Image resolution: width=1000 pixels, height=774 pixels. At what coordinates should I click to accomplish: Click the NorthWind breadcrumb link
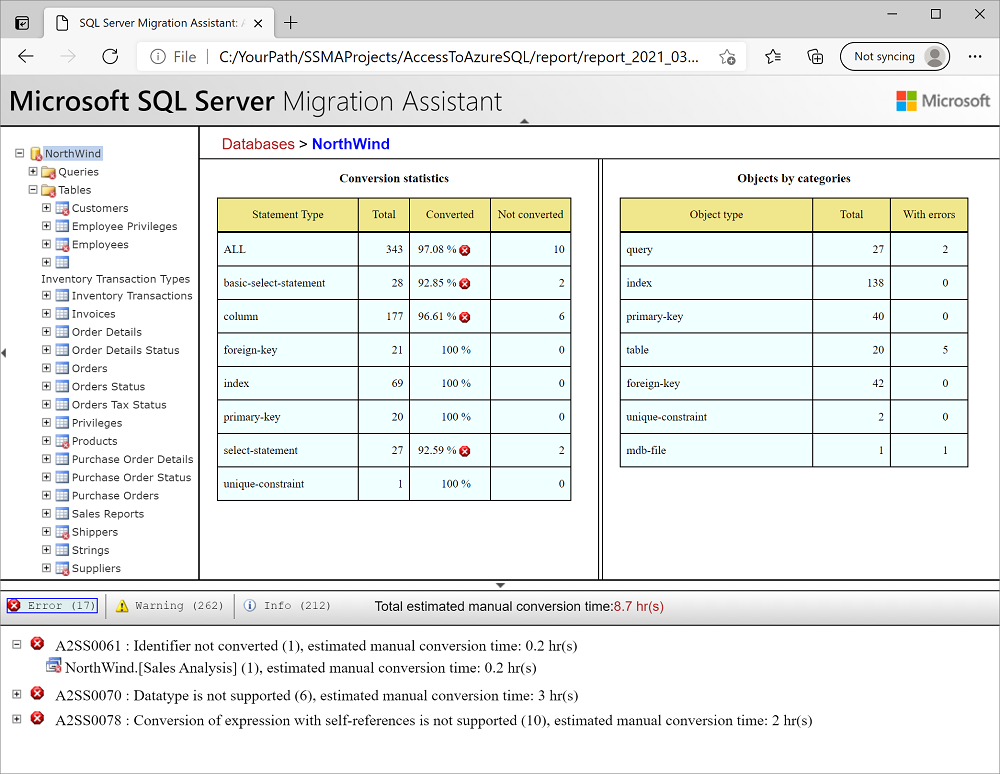[x=350, y=144]
